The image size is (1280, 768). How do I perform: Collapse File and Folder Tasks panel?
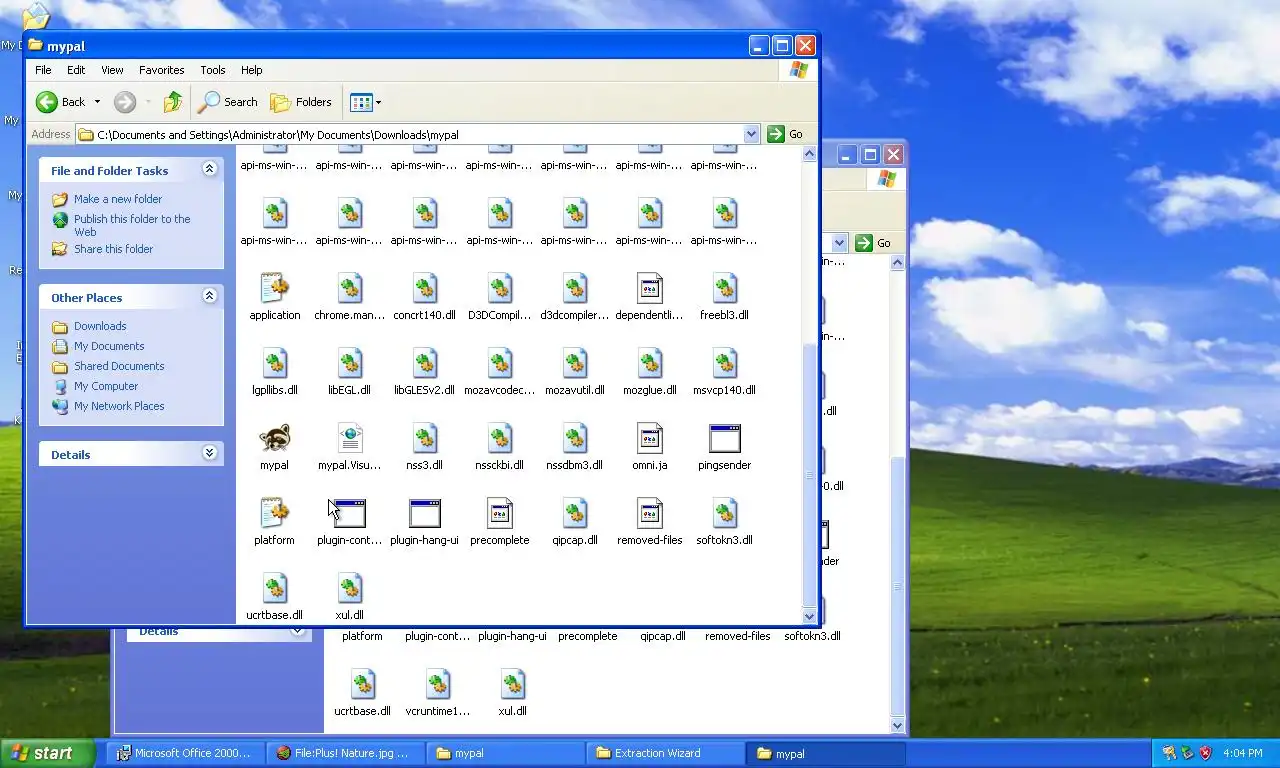209,169
